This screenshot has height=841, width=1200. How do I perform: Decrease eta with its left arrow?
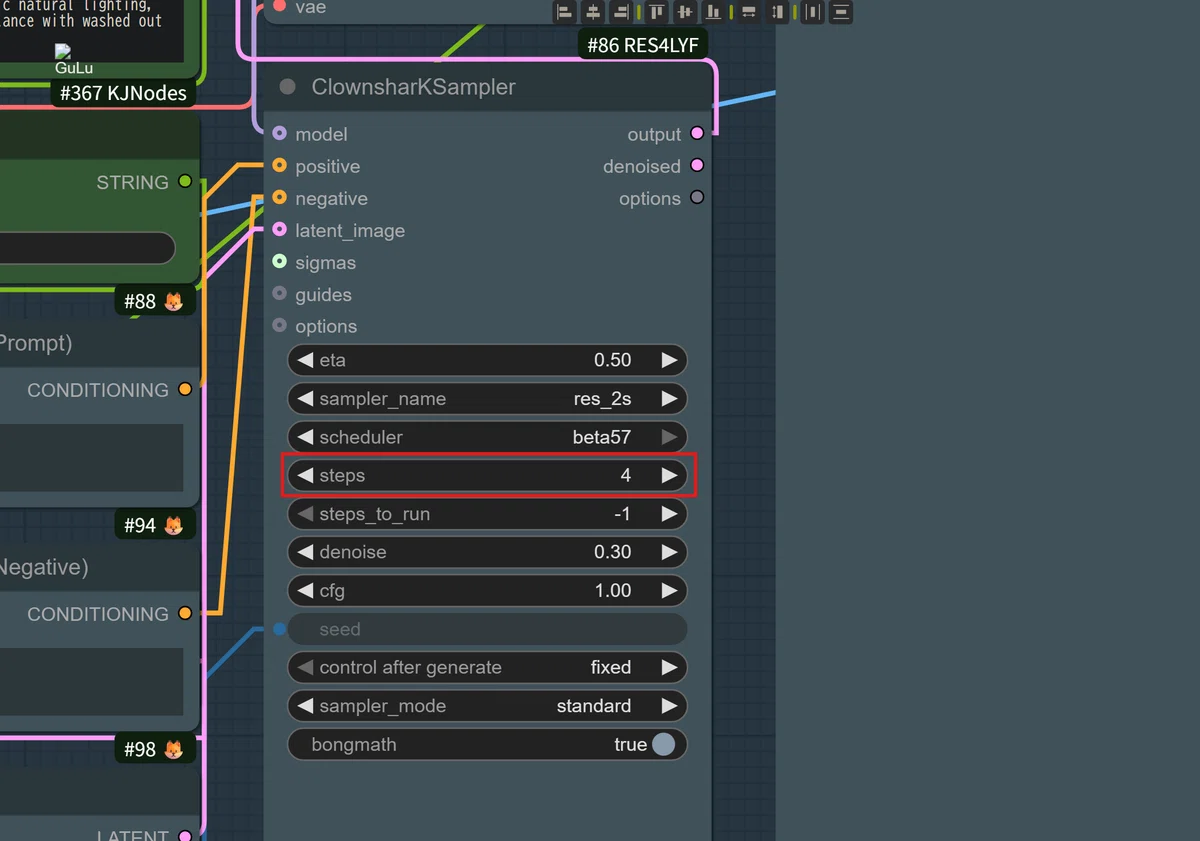click(x=305, y=360)
